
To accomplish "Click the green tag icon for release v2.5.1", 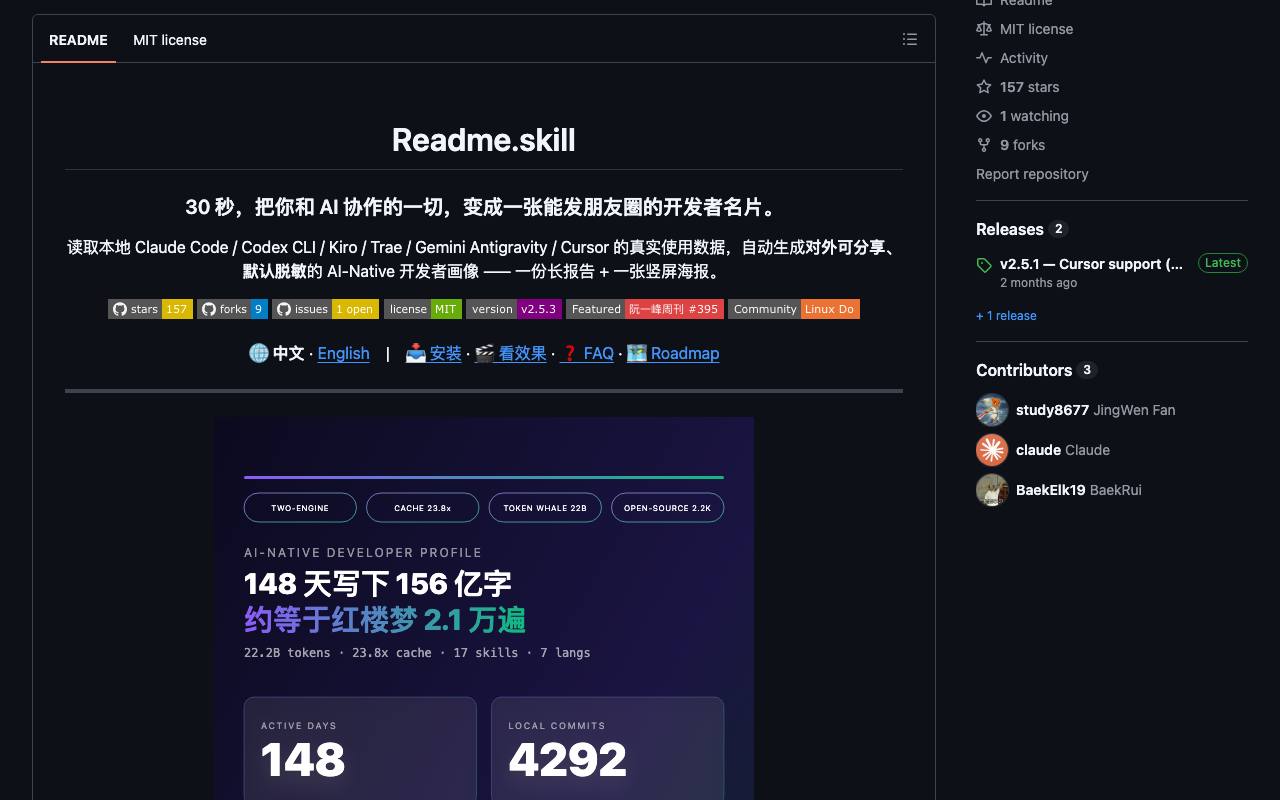I will click(x=984, y=265).
